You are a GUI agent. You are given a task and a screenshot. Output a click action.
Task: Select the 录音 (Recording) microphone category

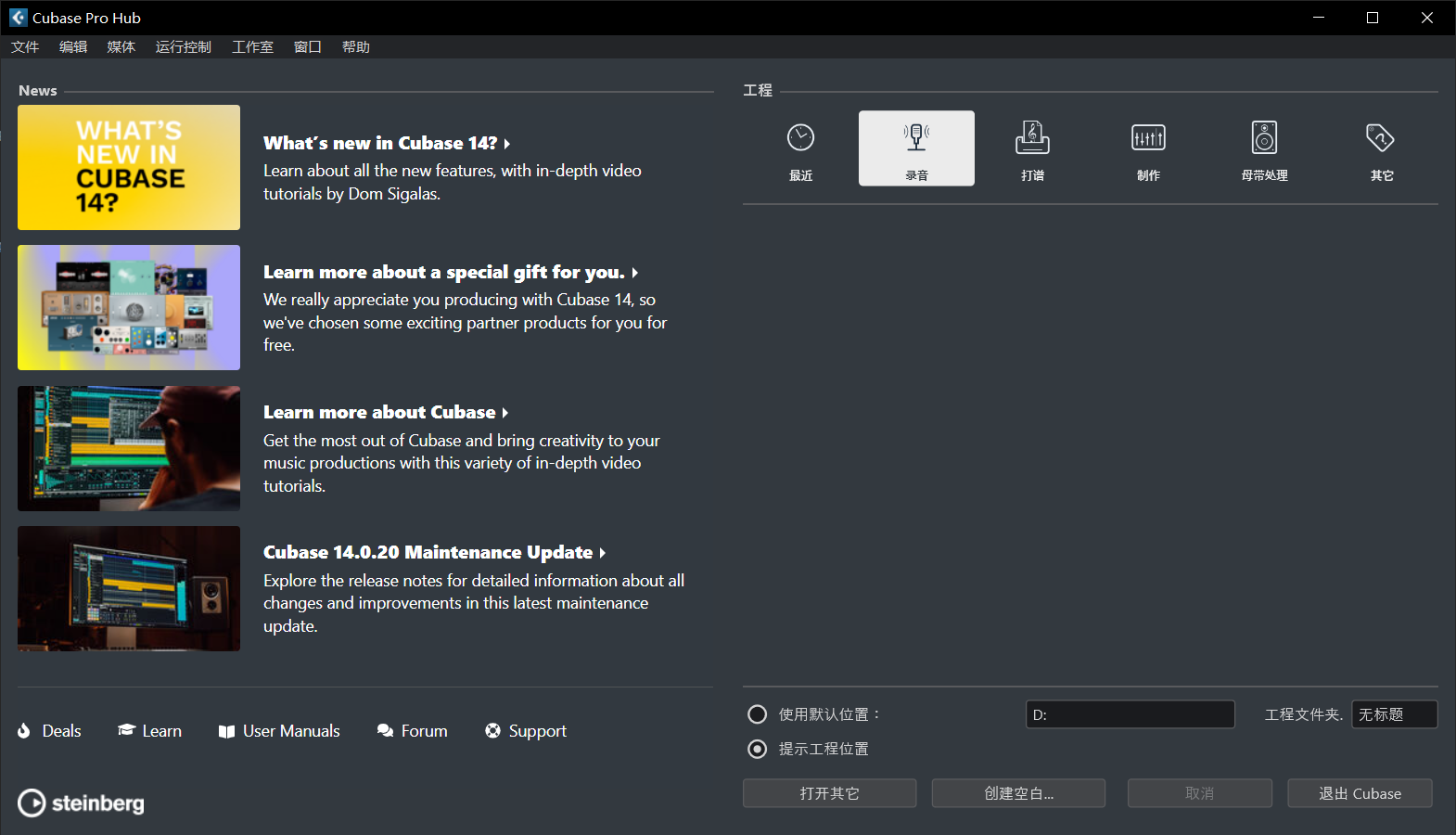point(916,148)
